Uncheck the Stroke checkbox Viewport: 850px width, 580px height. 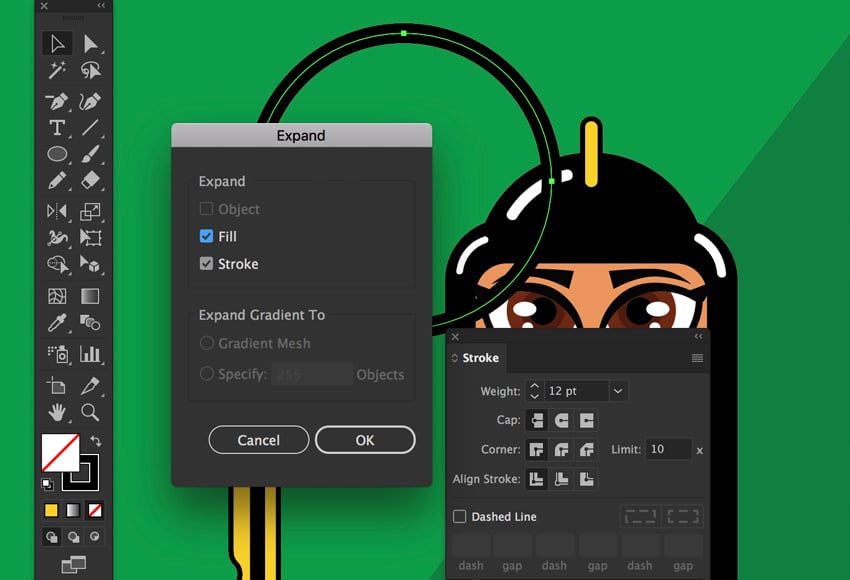point(206,263)
